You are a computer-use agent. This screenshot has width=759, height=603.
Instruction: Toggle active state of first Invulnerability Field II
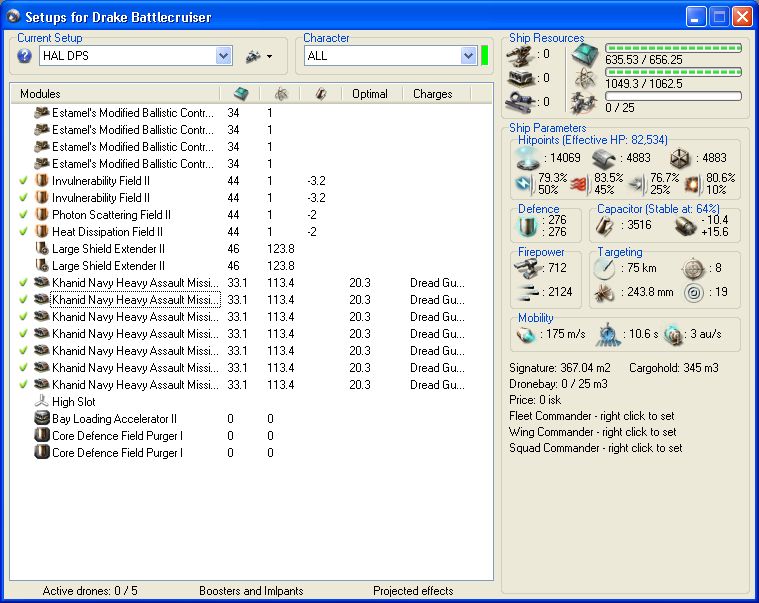[x=23, y=181]
